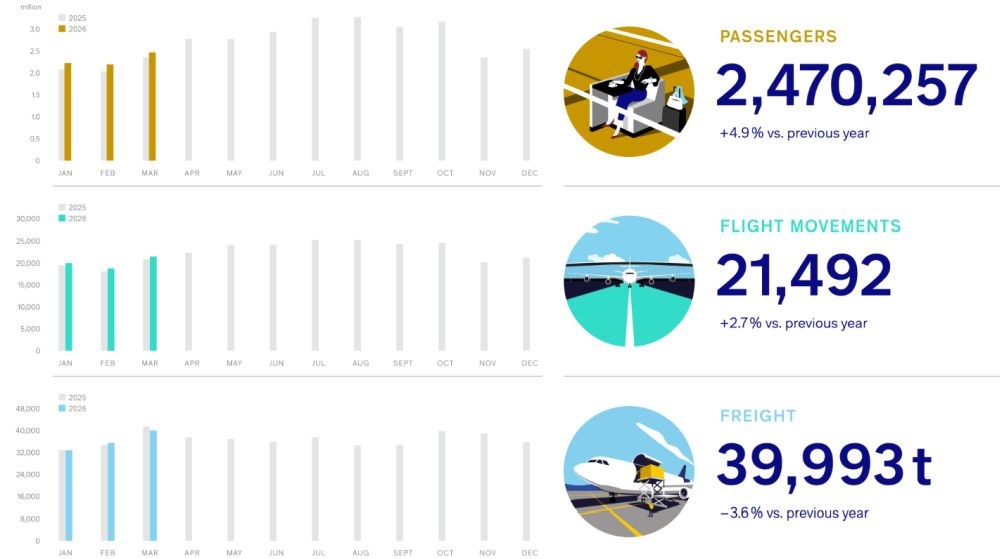
Task: Click the July gray bar in passengers chart
Action: [315, 89]
